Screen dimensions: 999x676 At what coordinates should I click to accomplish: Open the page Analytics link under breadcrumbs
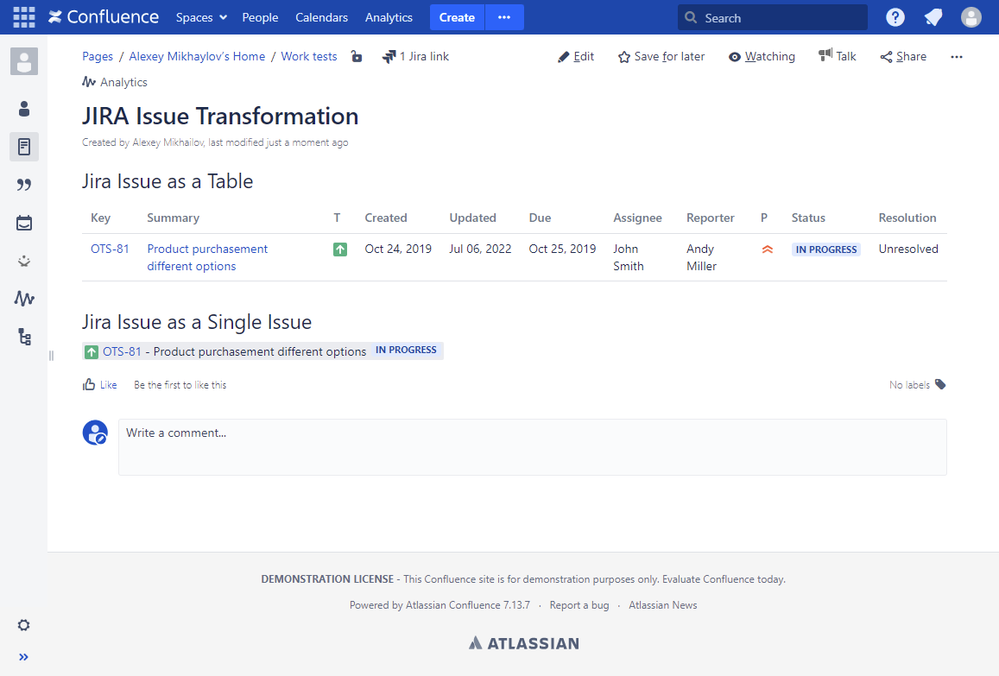115,82
